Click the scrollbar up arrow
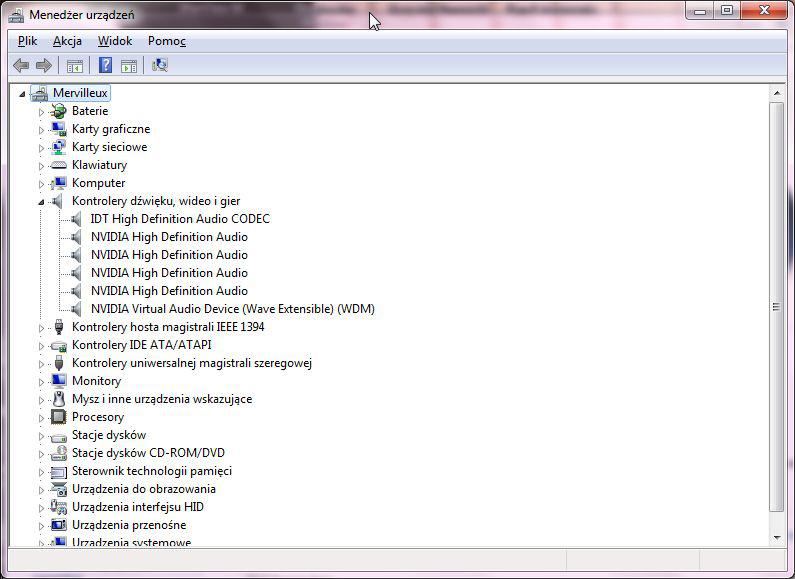The image size is (795, 579). pyautogui.click(x=776, y=93)
